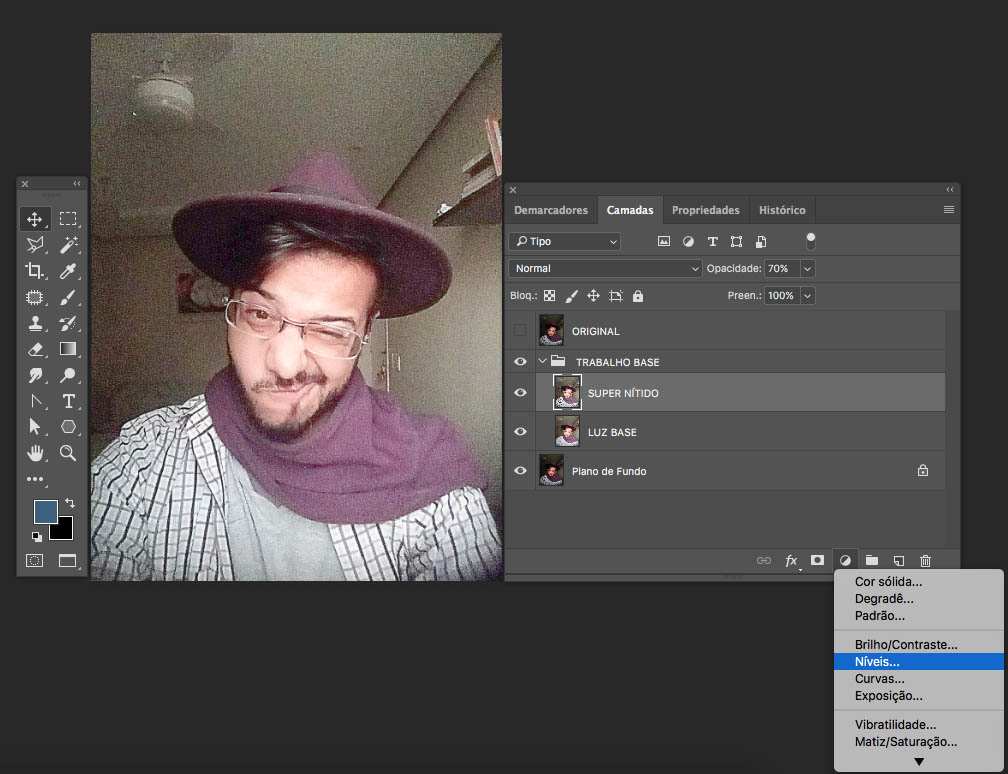Select the Move tool
The width and height of the screenshot is (1008, 774).
pos(35,219)
